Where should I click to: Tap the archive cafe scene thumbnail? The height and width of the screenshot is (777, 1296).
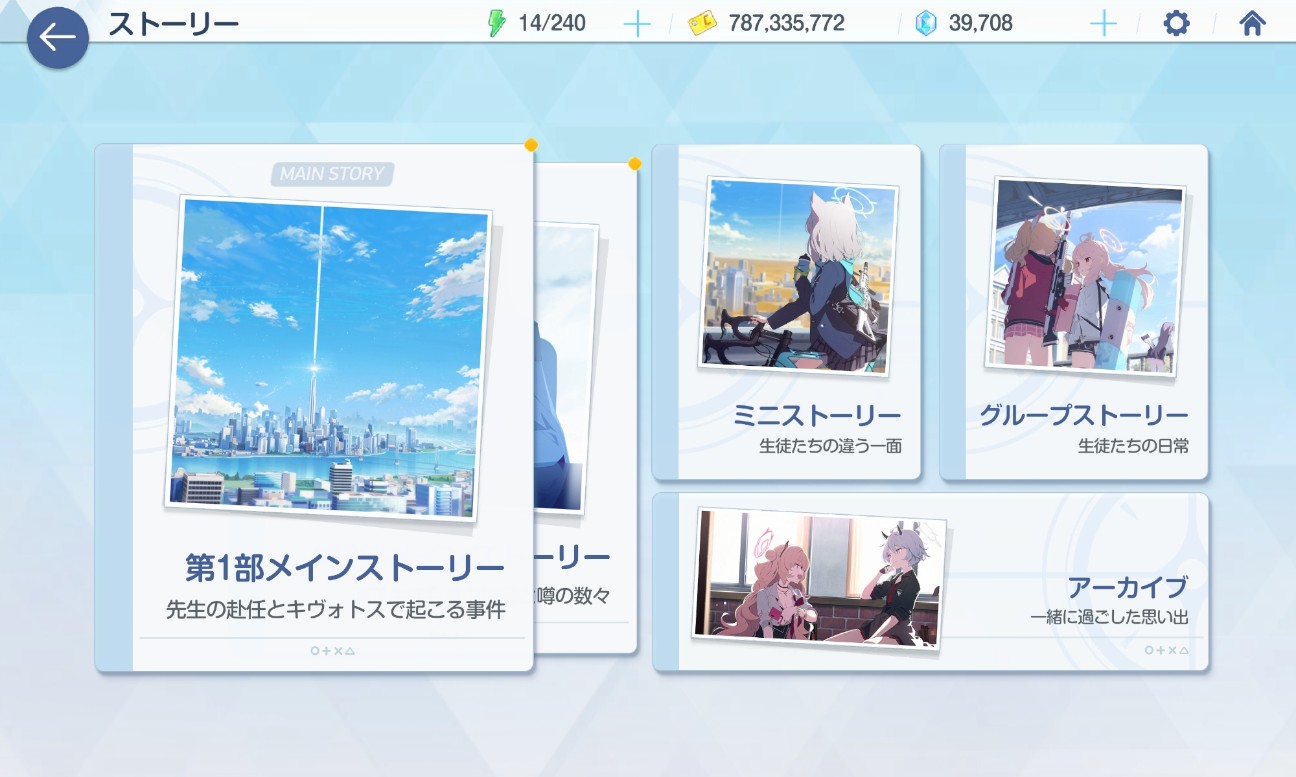[819, 577]
